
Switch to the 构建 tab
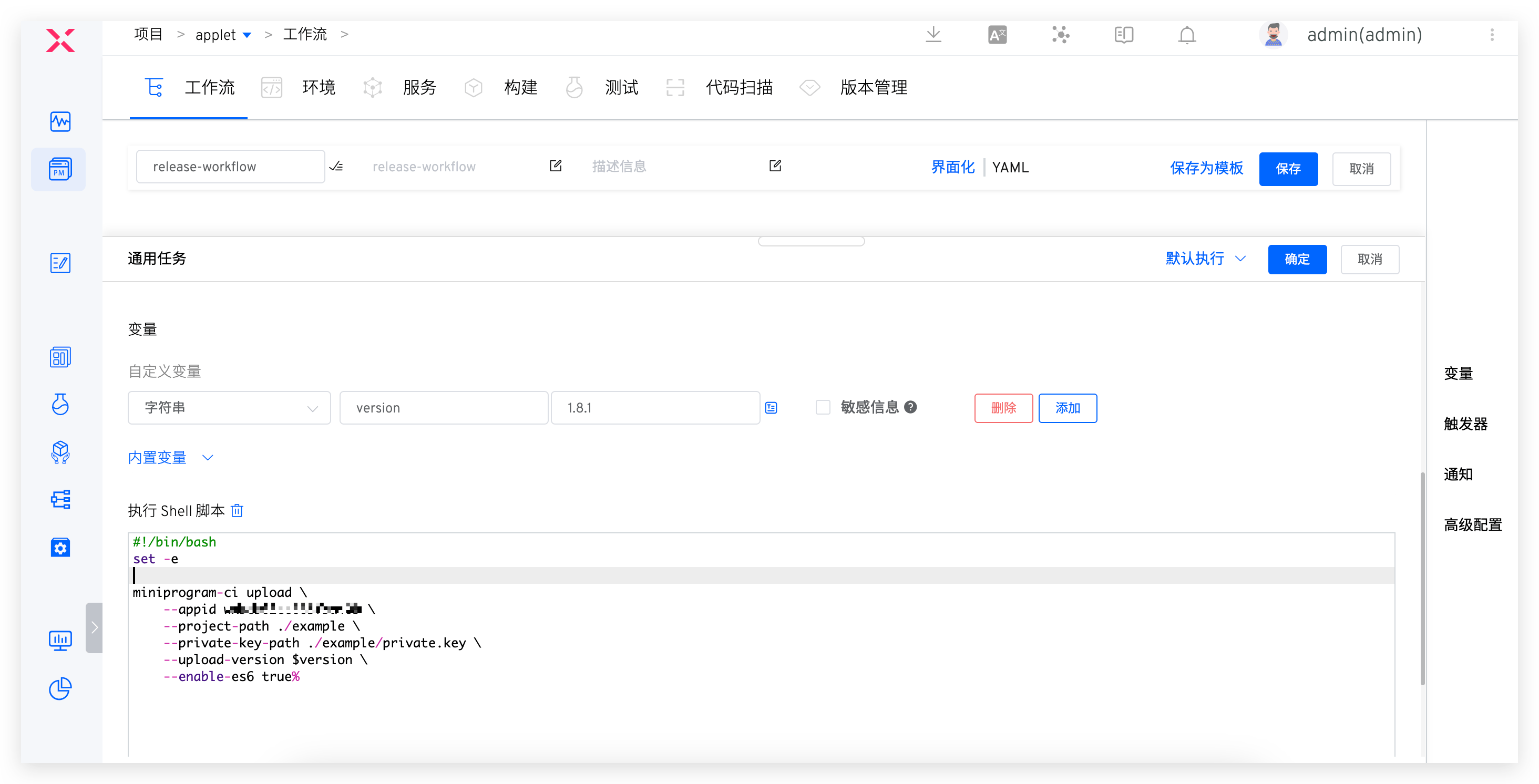click(x=501, y=88)
